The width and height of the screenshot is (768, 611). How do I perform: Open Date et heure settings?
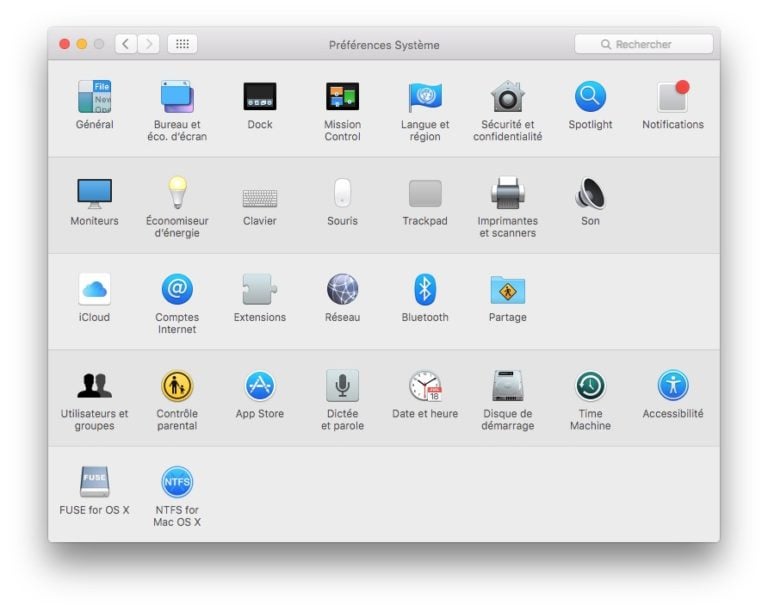tap(425, 386)
